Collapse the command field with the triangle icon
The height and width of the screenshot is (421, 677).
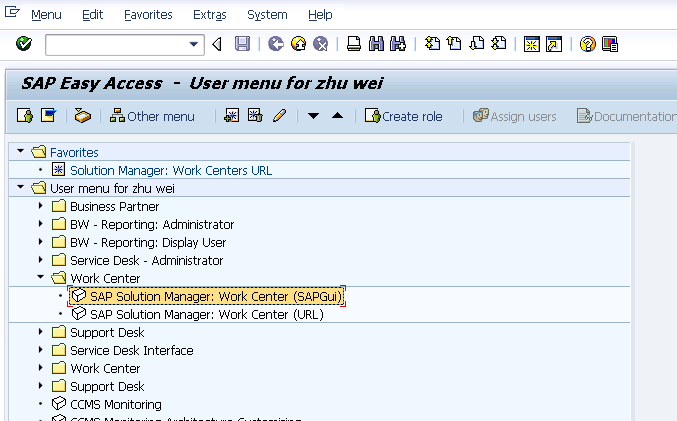pyautogui.click(x=217, y=44)
